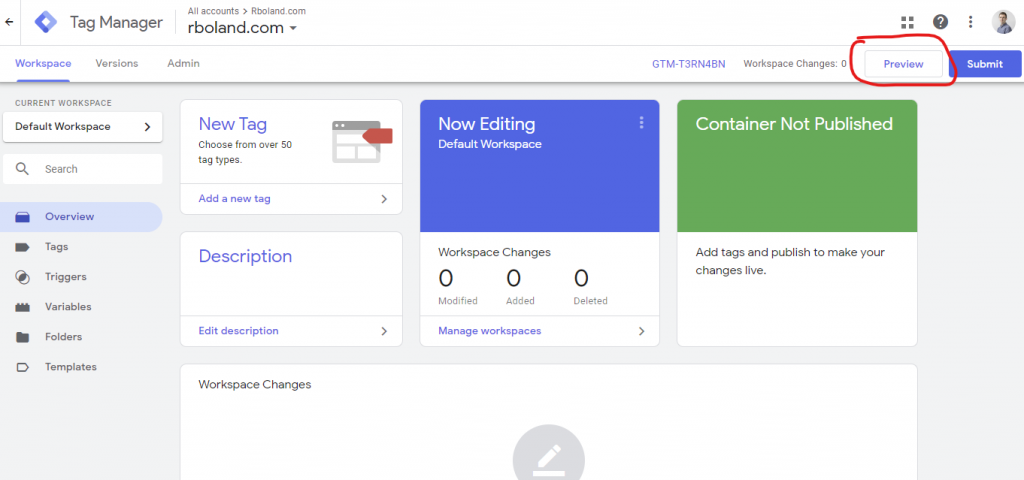Open the help question mark icon
Screen dimensions: 1024x480
point(940,22)
